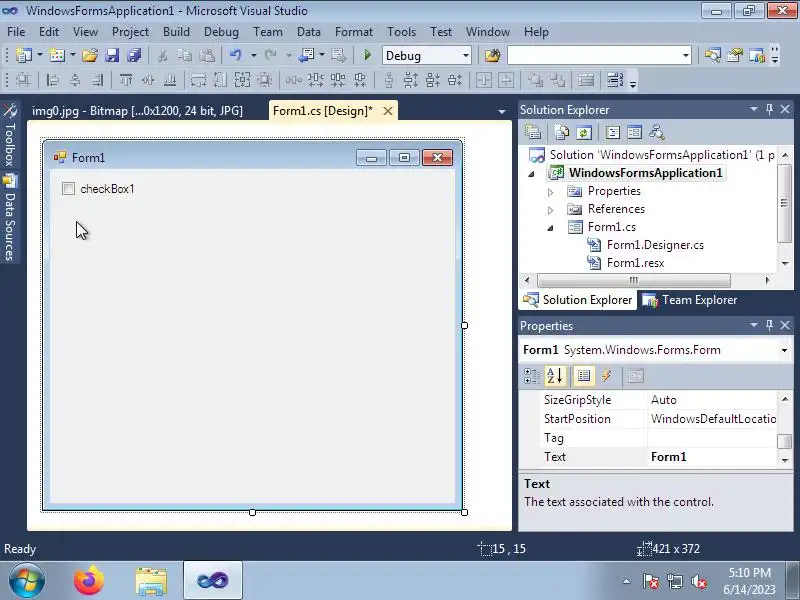Click the Undo arrow icon

click(235, 55)
